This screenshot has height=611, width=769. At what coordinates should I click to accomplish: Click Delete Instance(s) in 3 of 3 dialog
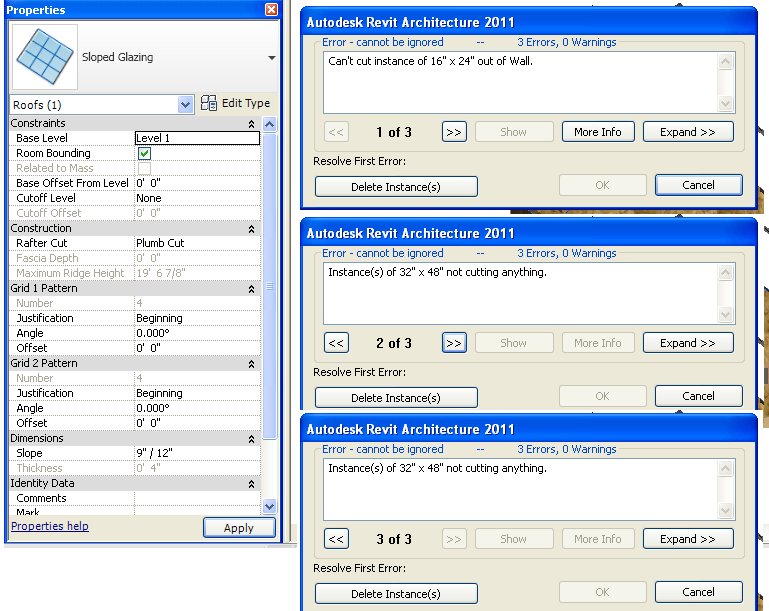tap(396, 594)
